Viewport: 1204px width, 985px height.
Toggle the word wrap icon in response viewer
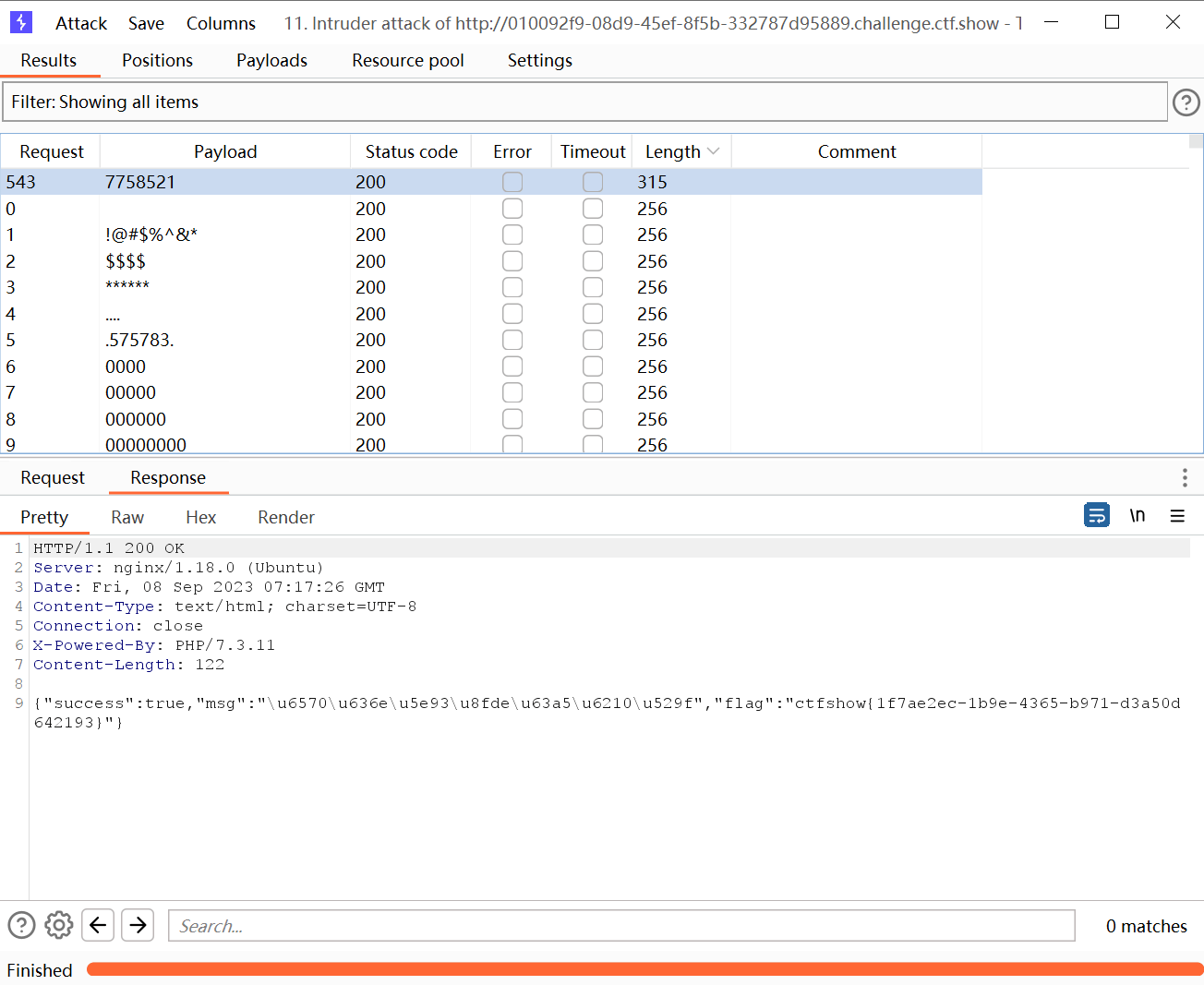(x=1096, y=515)
